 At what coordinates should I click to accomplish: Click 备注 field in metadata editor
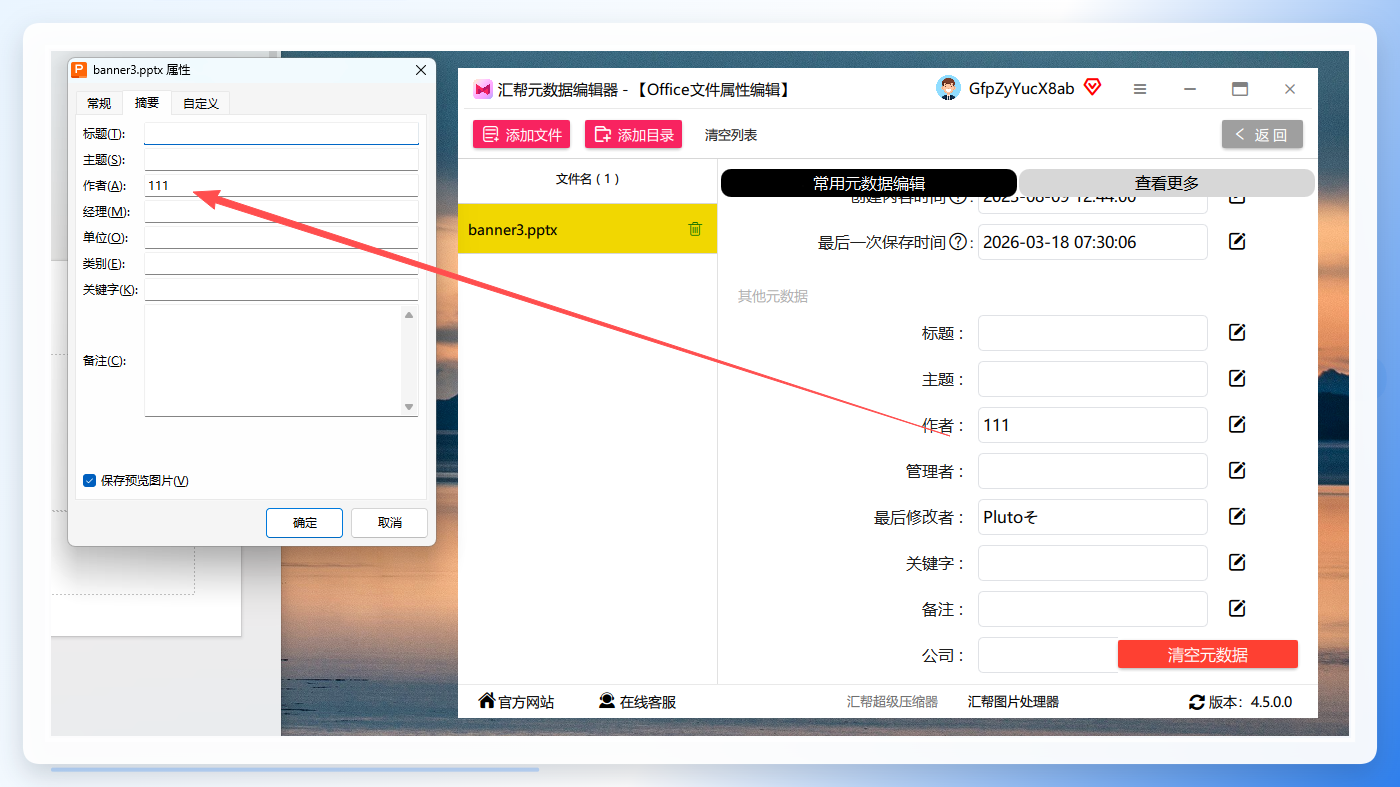click(1093, 609)
